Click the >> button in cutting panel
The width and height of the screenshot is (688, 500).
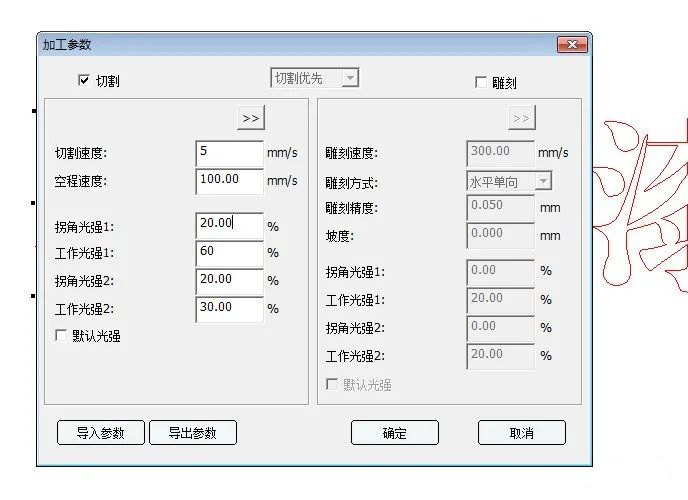[x=251, y=118]
